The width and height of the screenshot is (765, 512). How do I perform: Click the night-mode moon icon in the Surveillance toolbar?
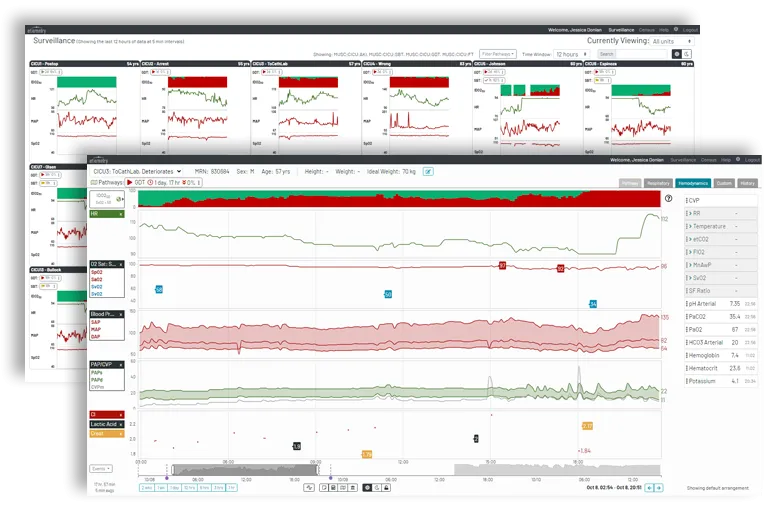tap(686, 54)
